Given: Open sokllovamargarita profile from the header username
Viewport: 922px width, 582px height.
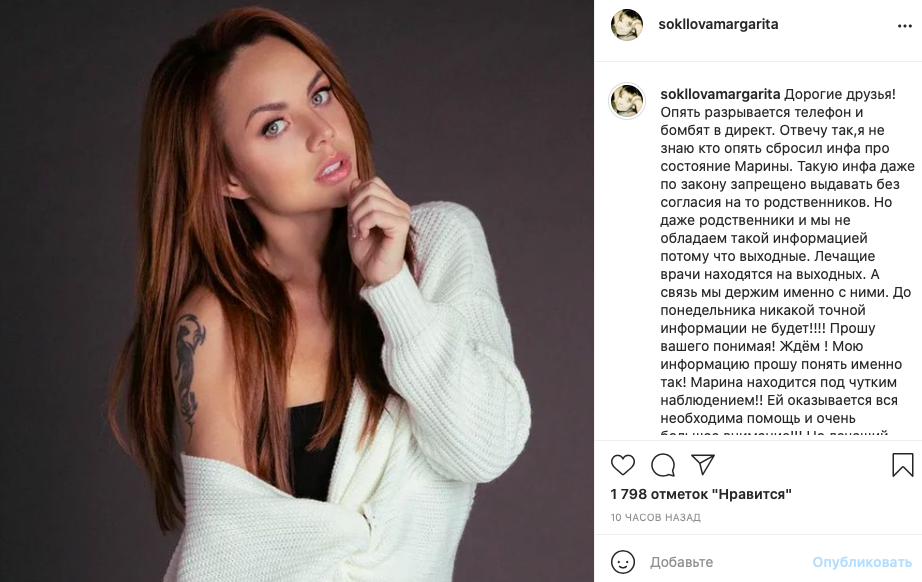Looking at the screenshot, I should pyautogui.click(x=718, y=24).
